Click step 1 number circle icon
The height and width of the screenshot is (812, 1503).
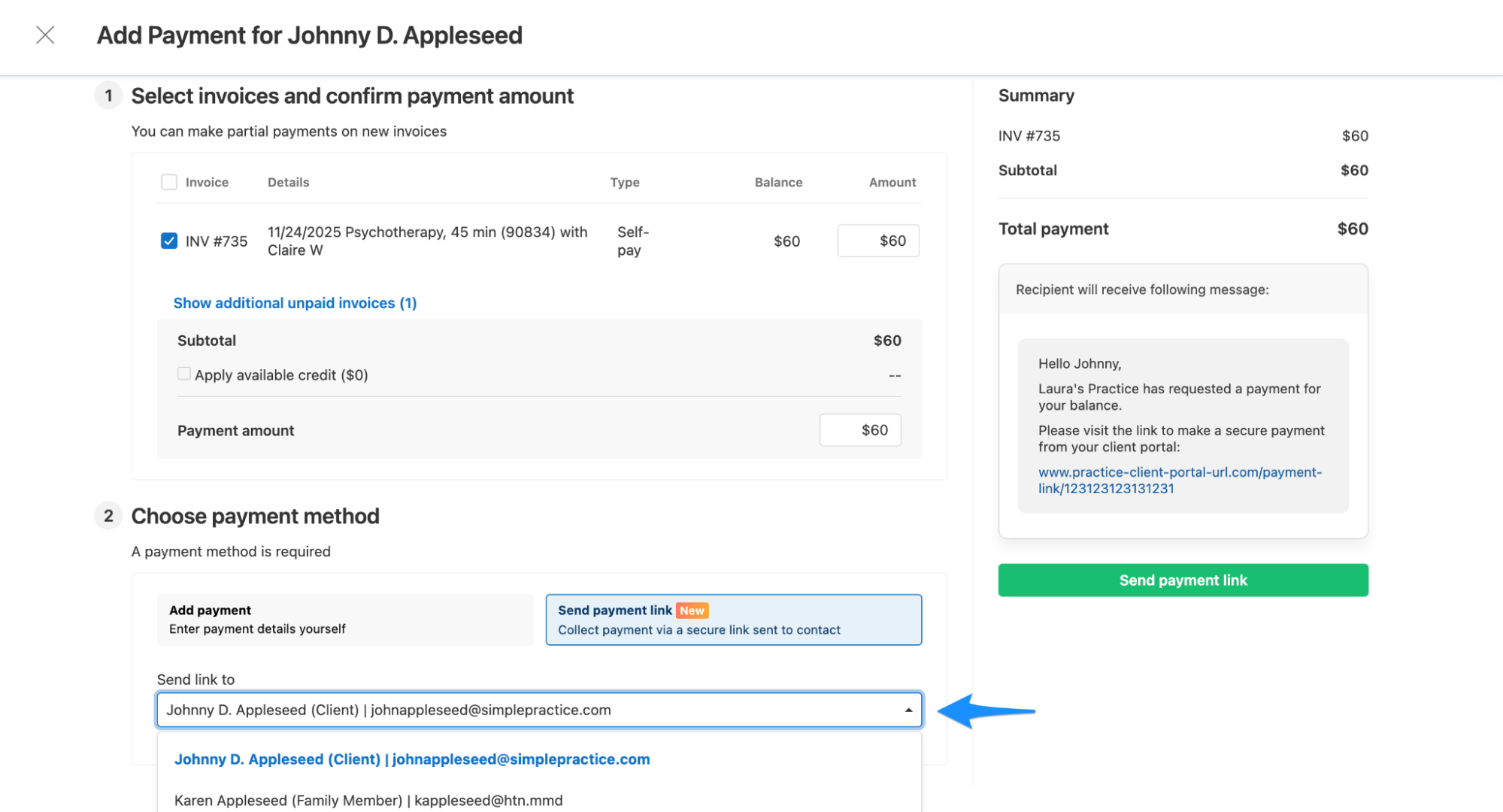point(108,95)
